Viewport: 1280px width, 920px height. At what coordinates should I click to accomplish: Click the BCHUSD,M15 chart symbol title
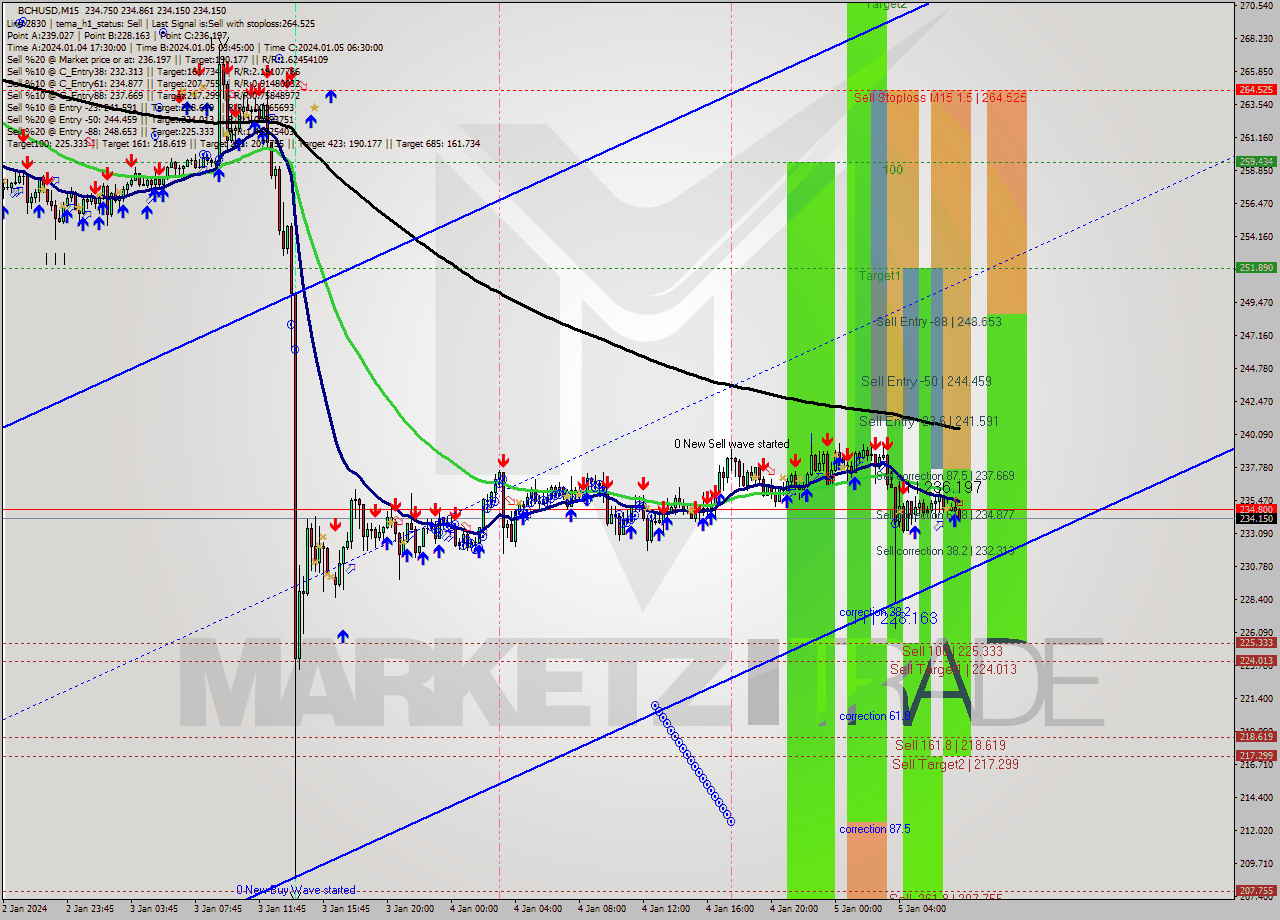tap(50, 11)
